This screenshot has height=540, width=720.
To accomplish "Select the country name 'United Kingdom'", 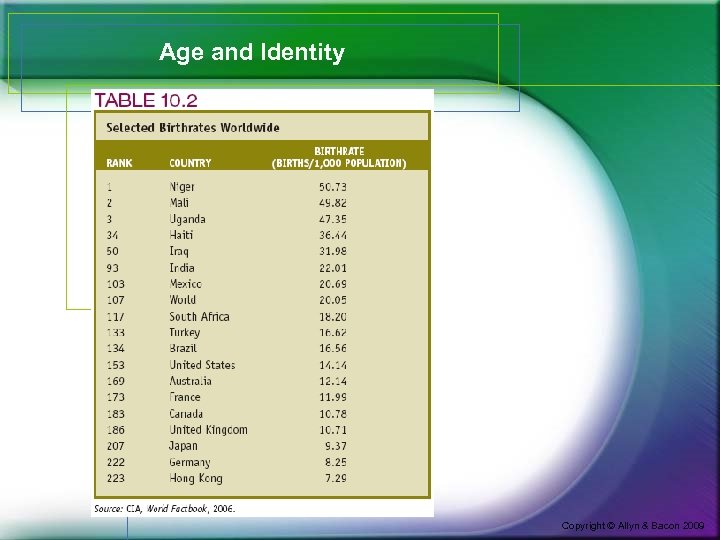I will tap(208, 430).
